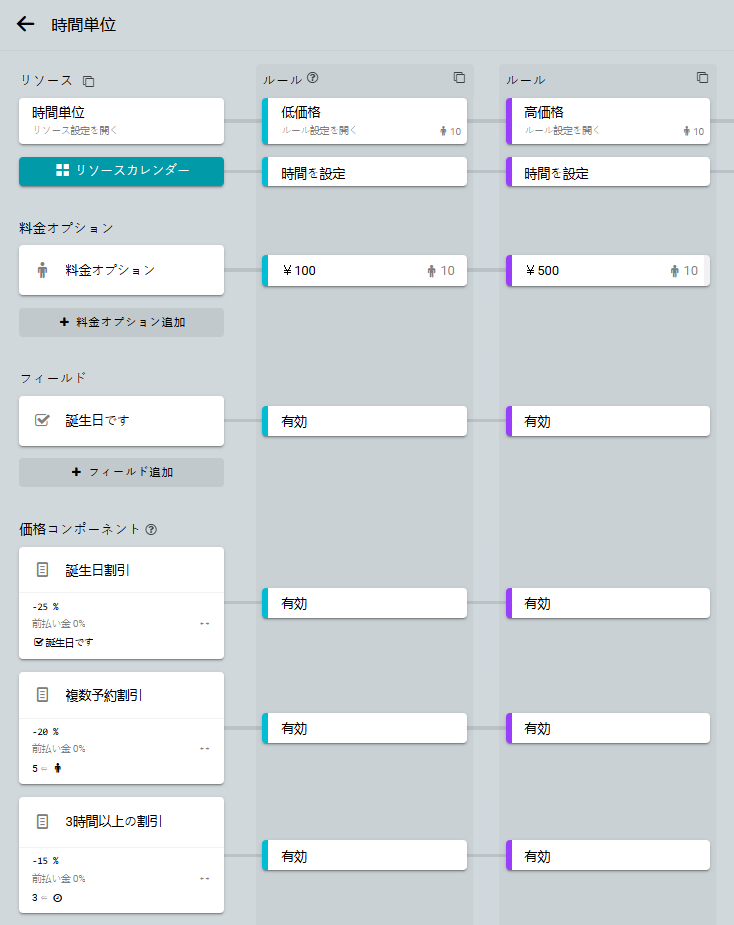734x925 pixels.
Task: Click the back arrow next to 時間単位
Action: pyautogui.click(x=26, y=25)
